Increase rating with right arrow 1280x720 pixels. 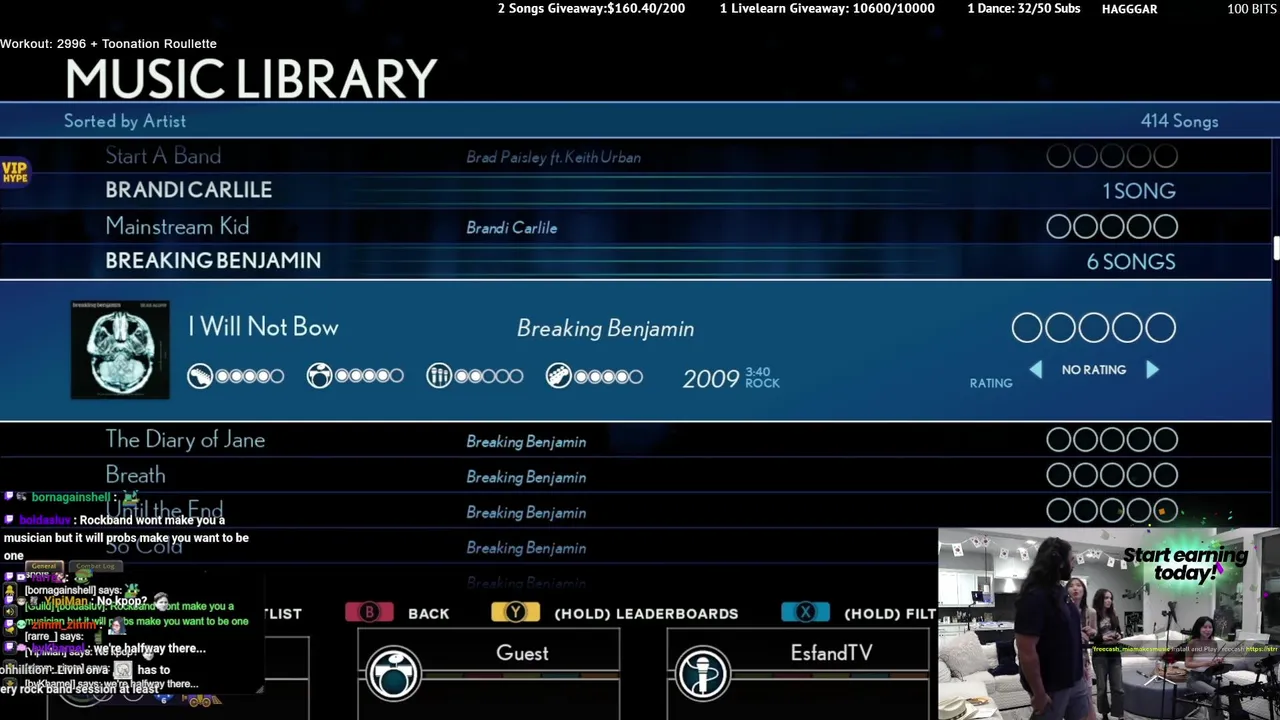[1152, 370]
